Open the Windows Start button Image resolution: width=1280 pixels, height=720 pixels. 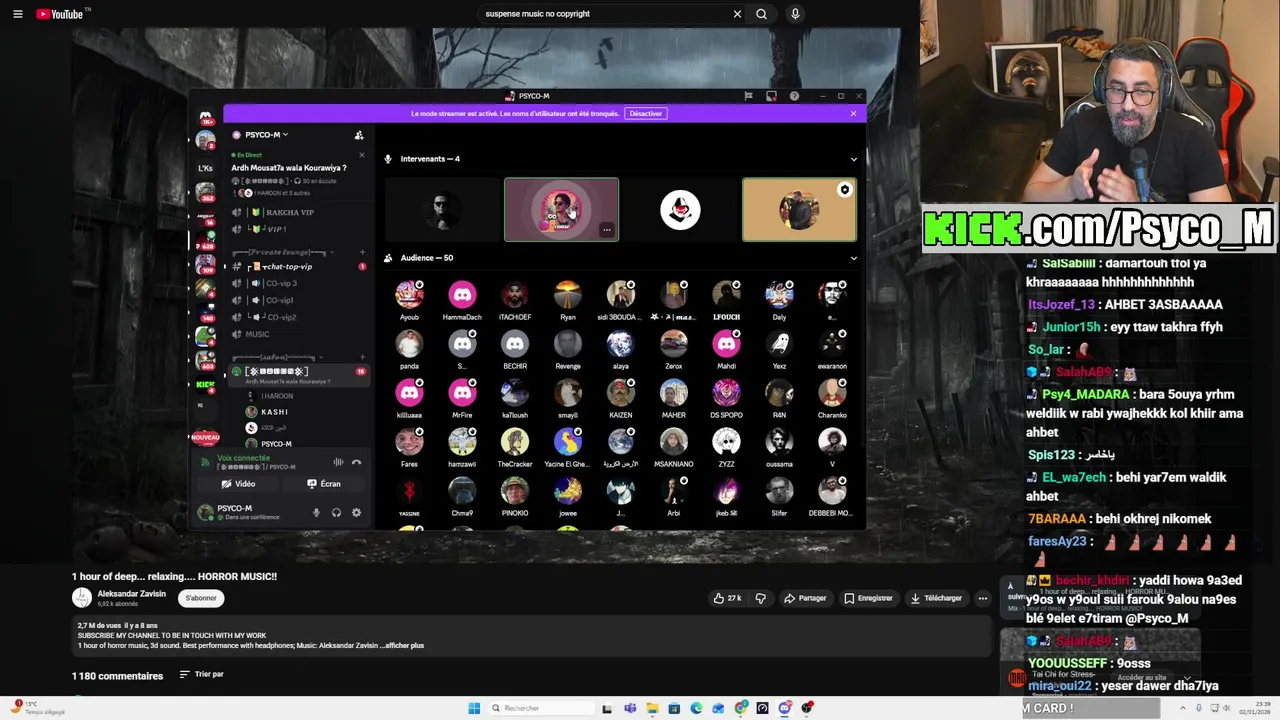click(x=474, y=708)
